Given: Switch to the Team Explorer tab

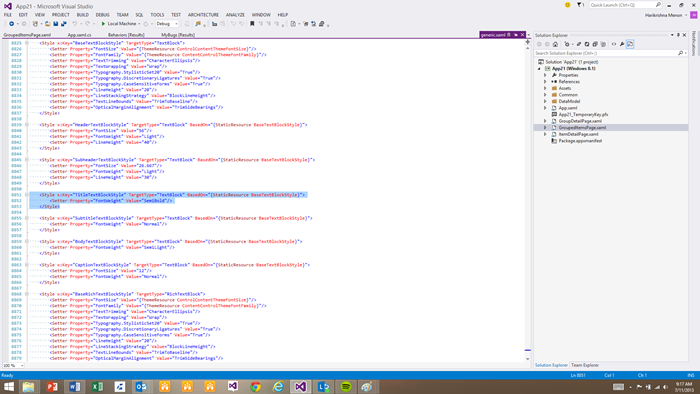Looking at the screenshot, I should coord(585,365).
